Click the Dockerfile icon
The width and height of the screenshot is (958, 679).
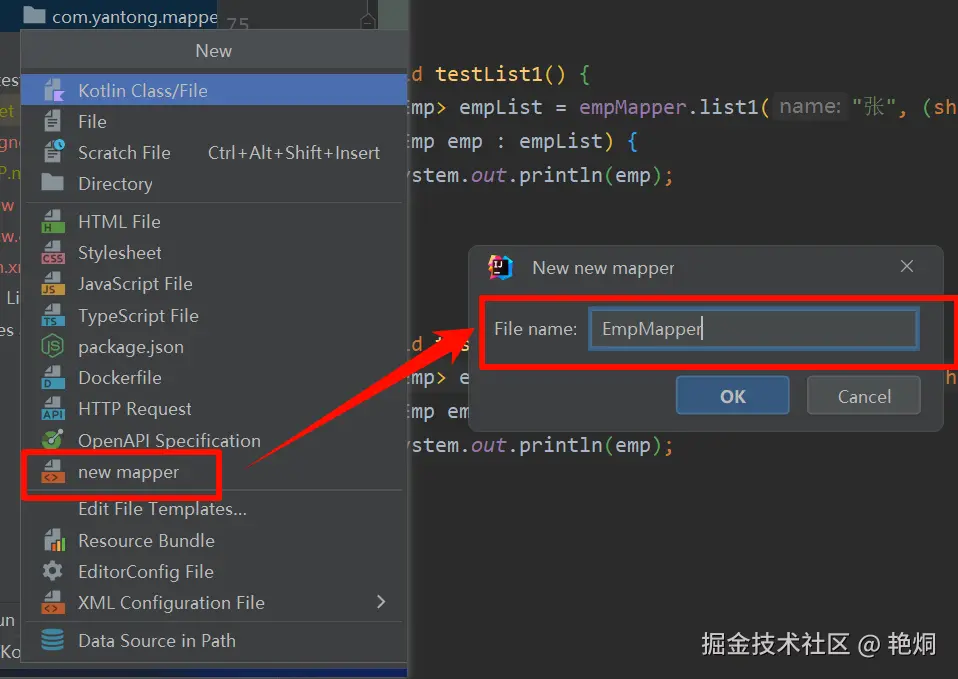pos(53,378)
